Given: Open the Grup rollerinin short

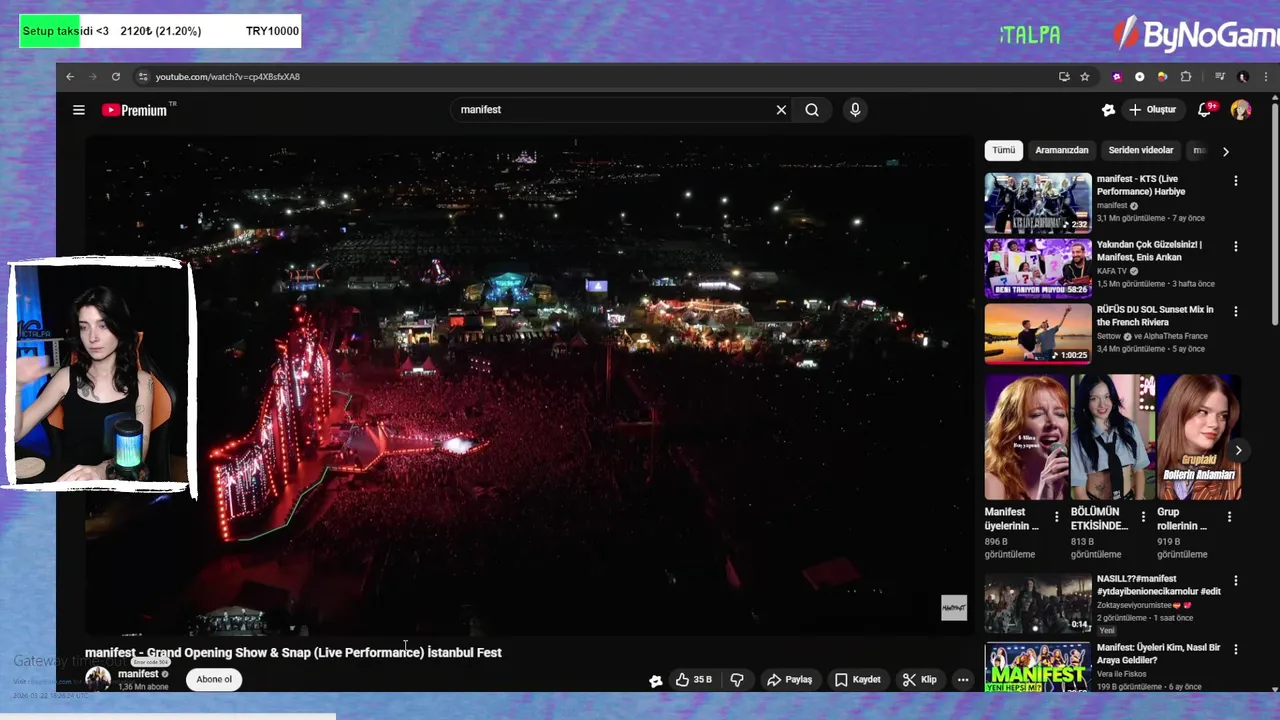Looking at the screenshot, I should point(1199,437).
